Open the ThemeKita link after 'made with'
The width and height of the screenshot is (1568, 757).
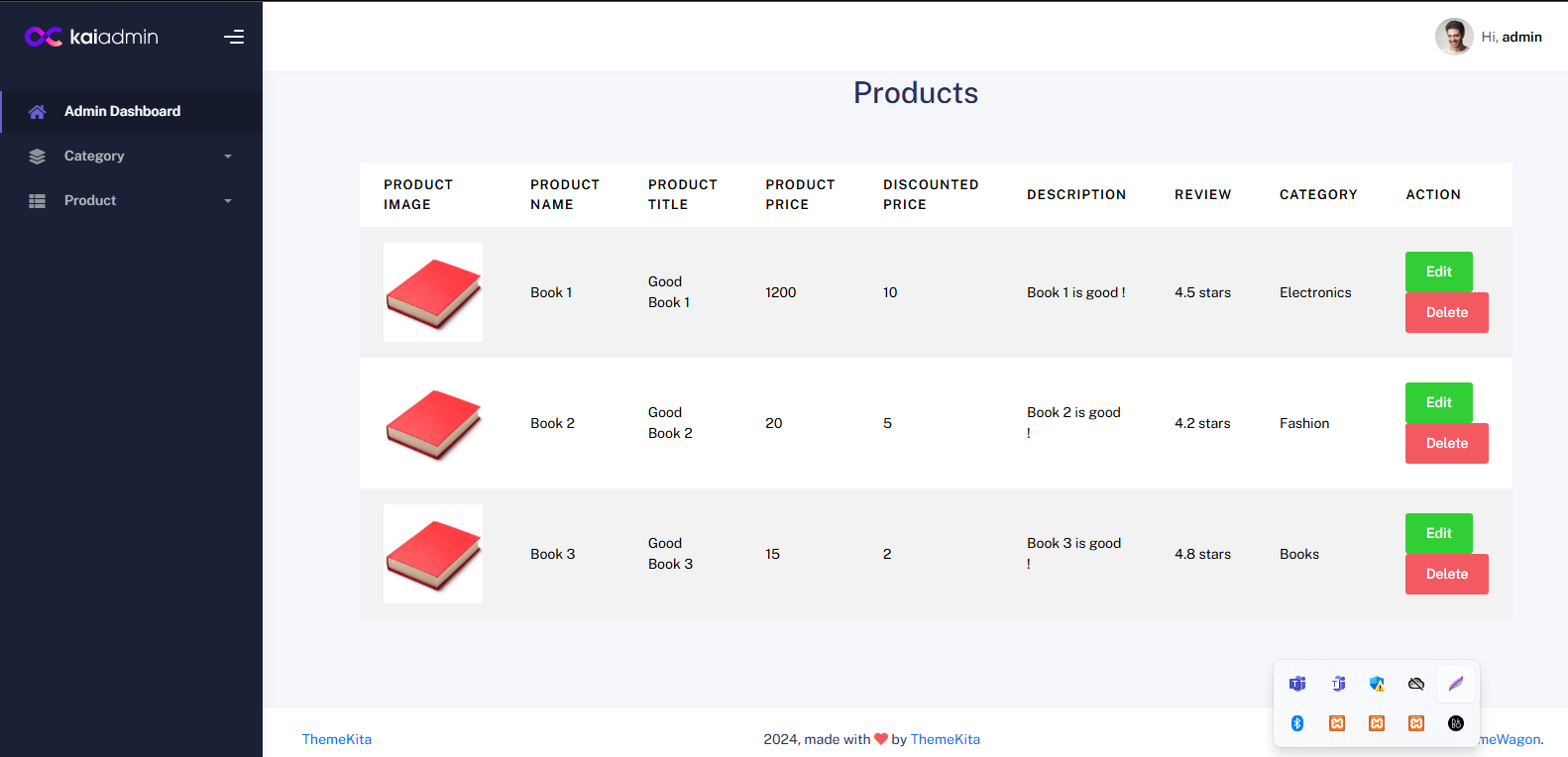(945, 739)
